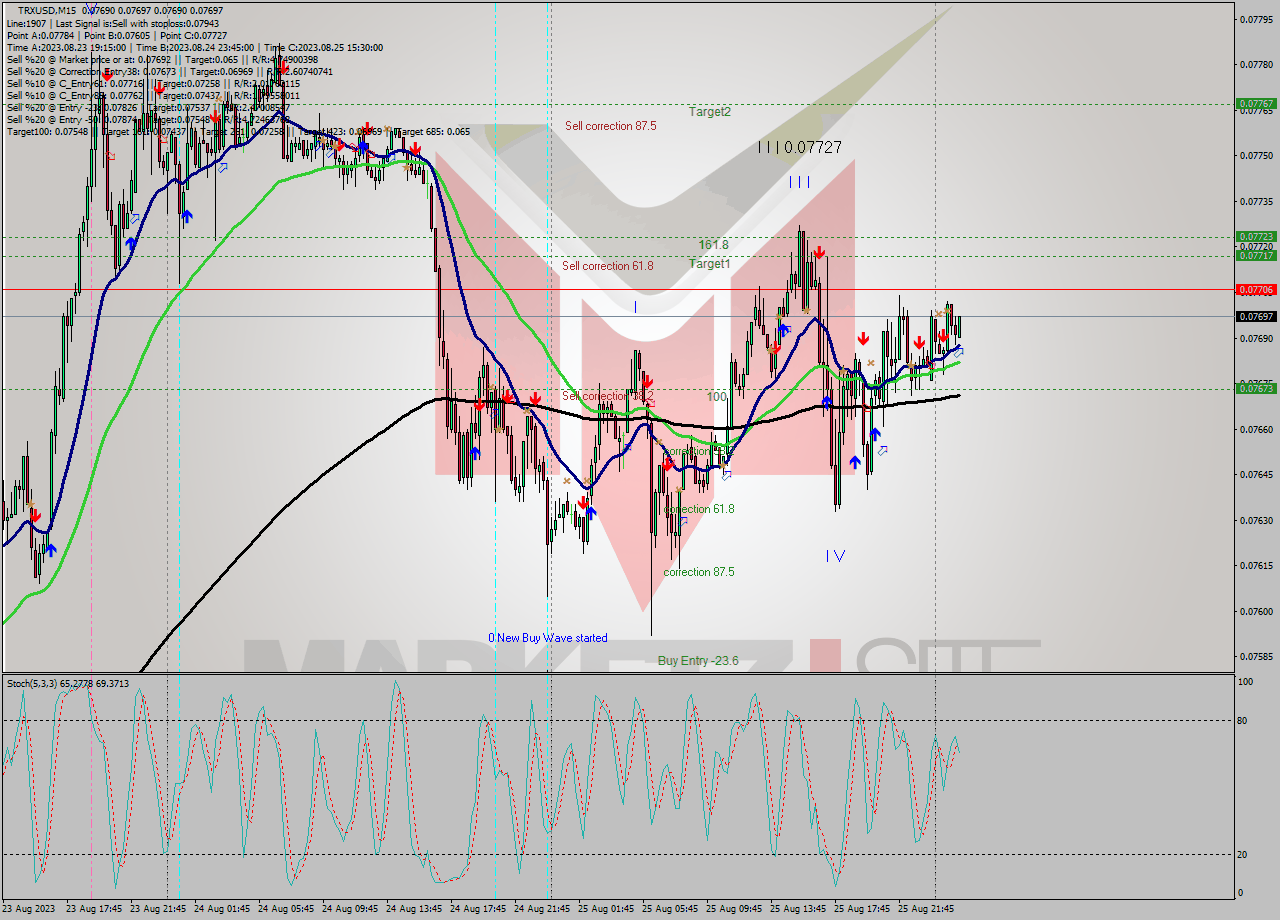Click 0.07795 on the price axis
Image resolution: width=1280 pixels, height=920 pixels.
coord(1256,19)
